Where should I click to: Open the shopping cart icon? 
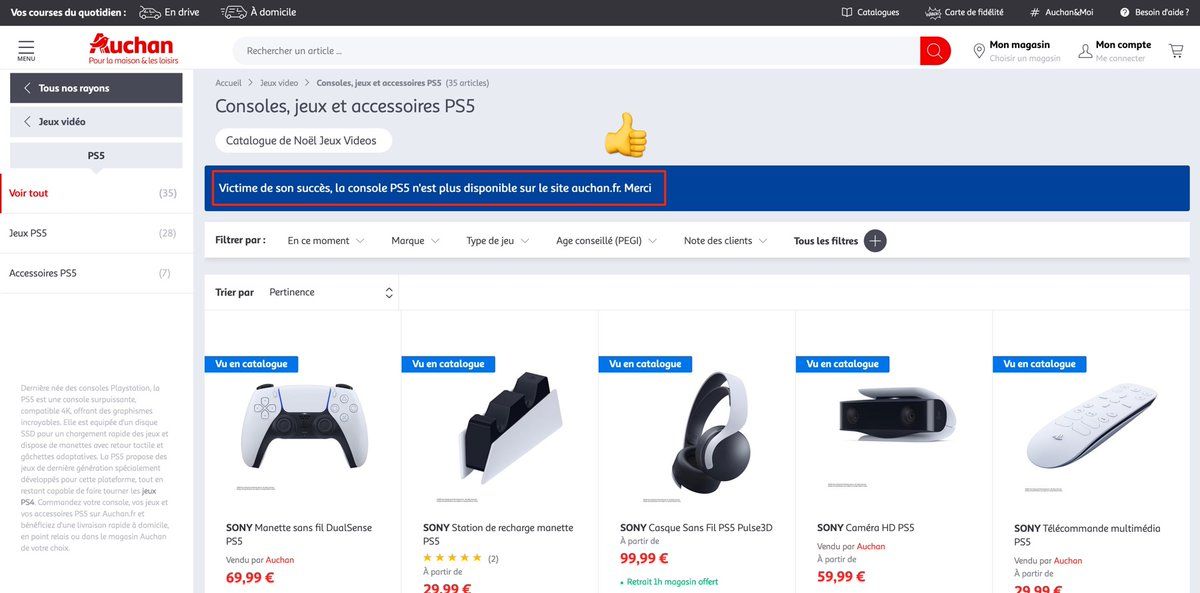(1176, 51)
